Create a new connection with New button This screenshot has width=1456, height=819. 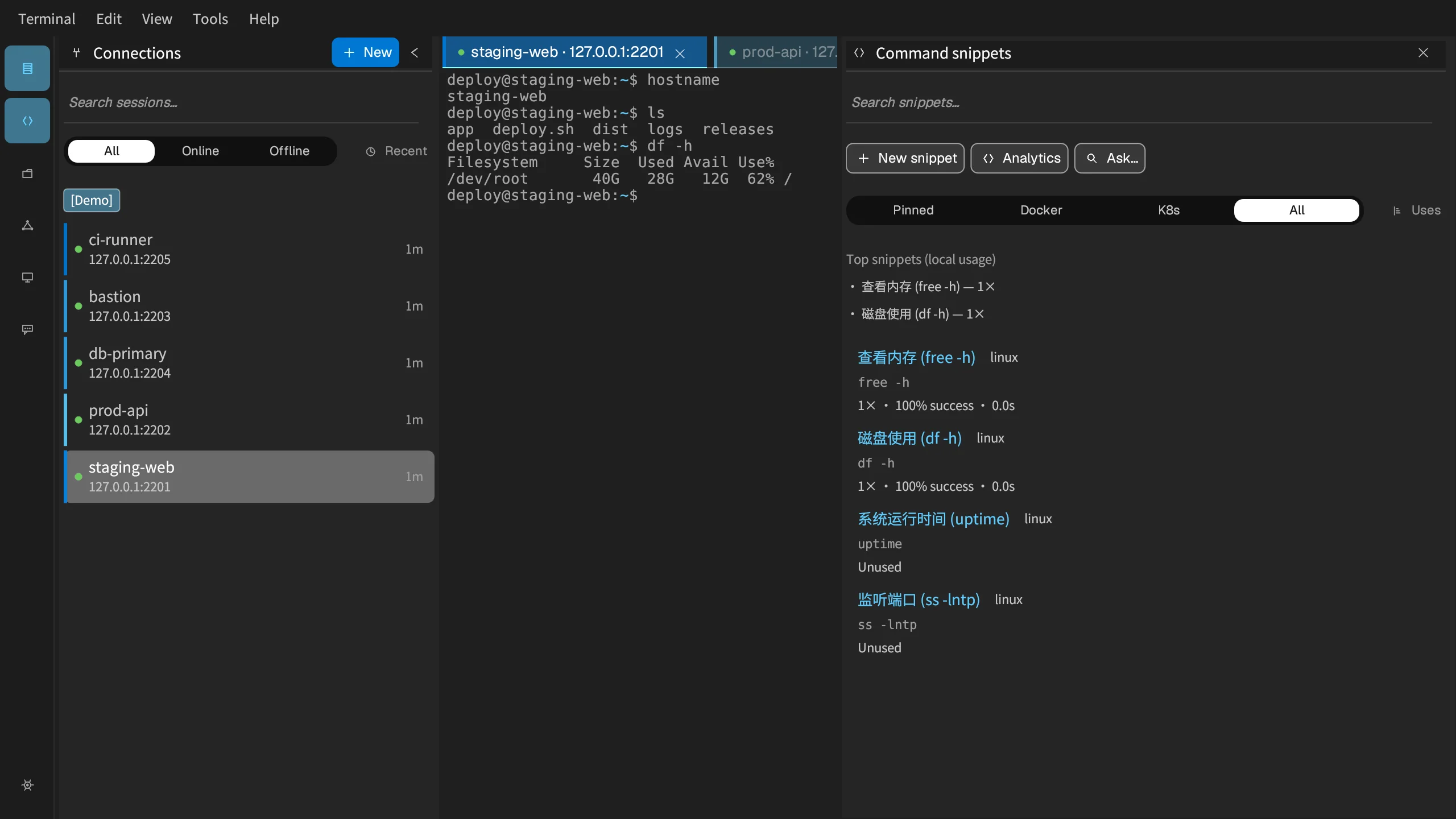(366, 52)
